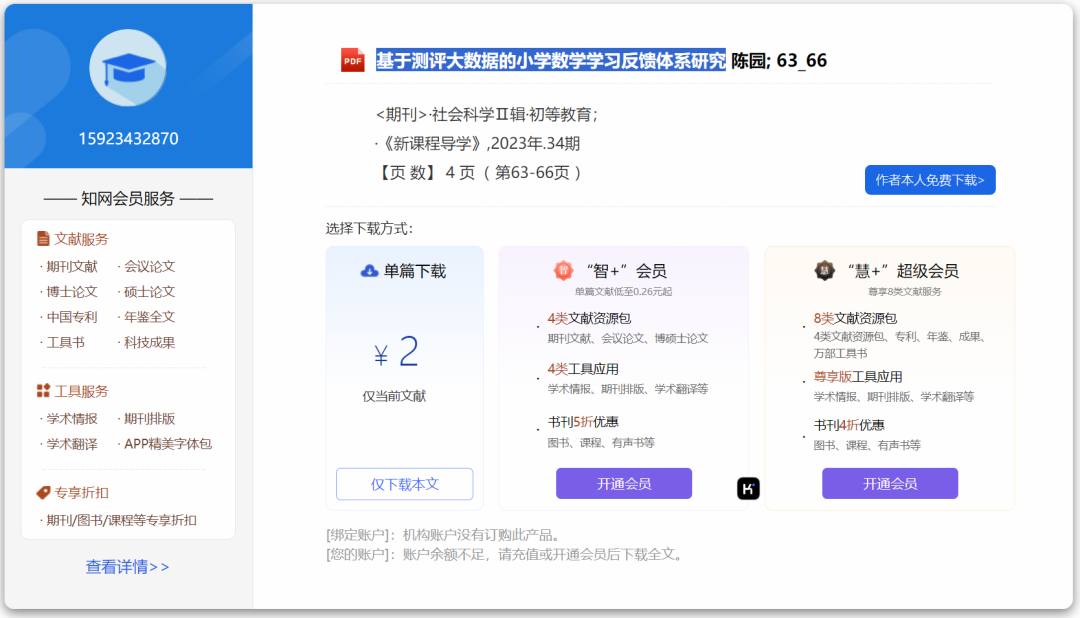Open the 期刊文献 service link

(x=72, y=266)
